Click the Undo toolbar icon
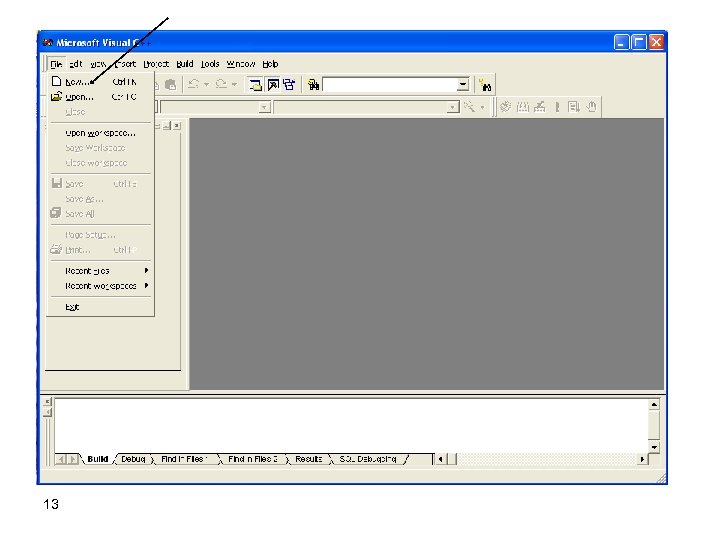 194,84
